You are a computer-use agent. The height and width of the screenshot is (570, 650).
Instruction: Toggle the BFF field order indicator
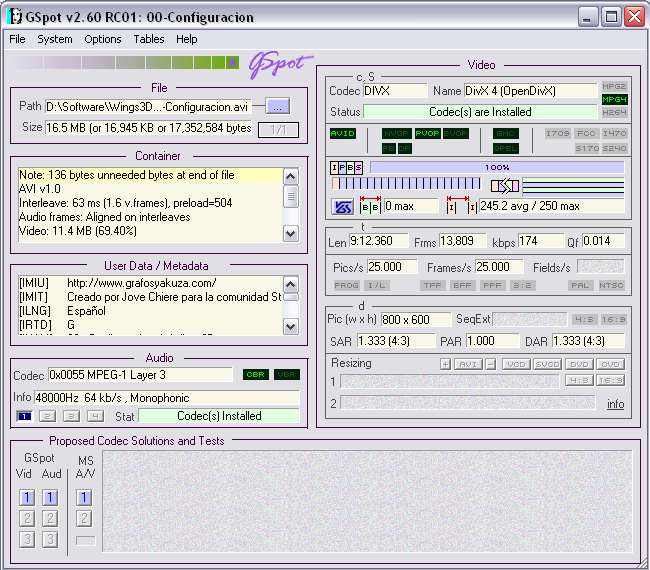coord(462,286)
